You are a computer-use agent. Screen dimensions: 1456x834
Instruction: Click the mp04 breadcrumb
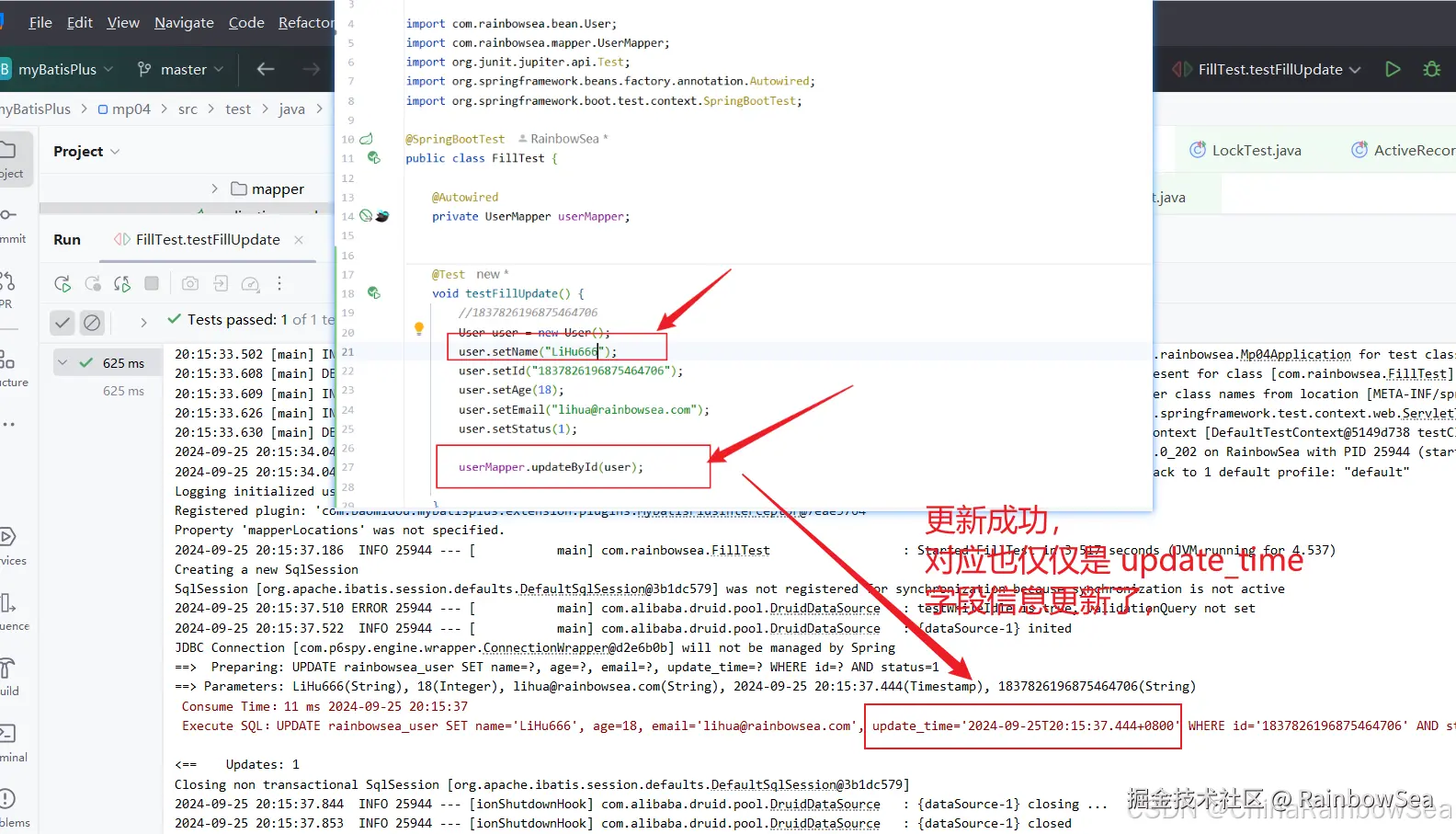124,109
